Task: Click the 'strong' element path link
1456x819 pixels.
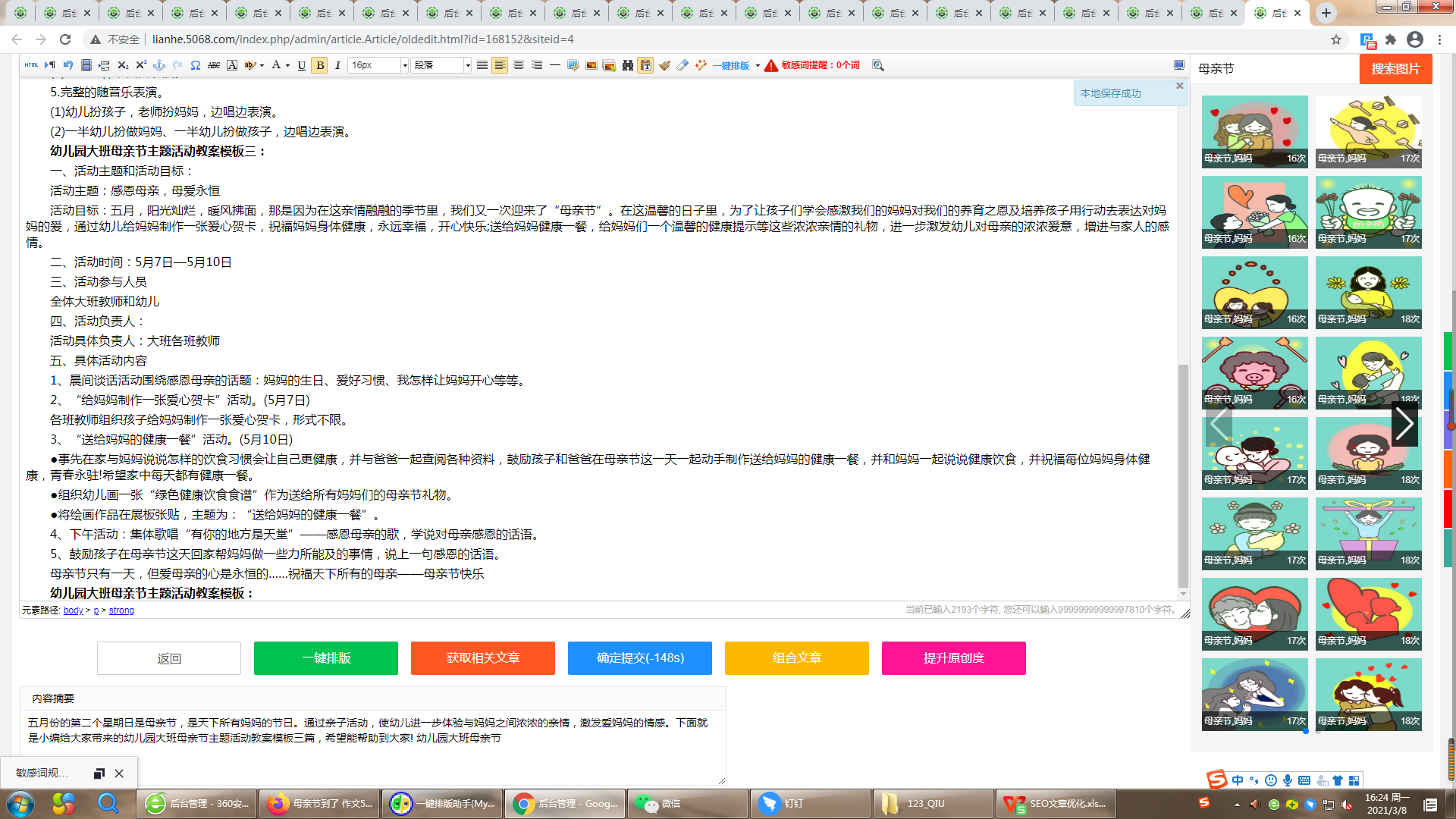Action: click(x=121, y=610)
